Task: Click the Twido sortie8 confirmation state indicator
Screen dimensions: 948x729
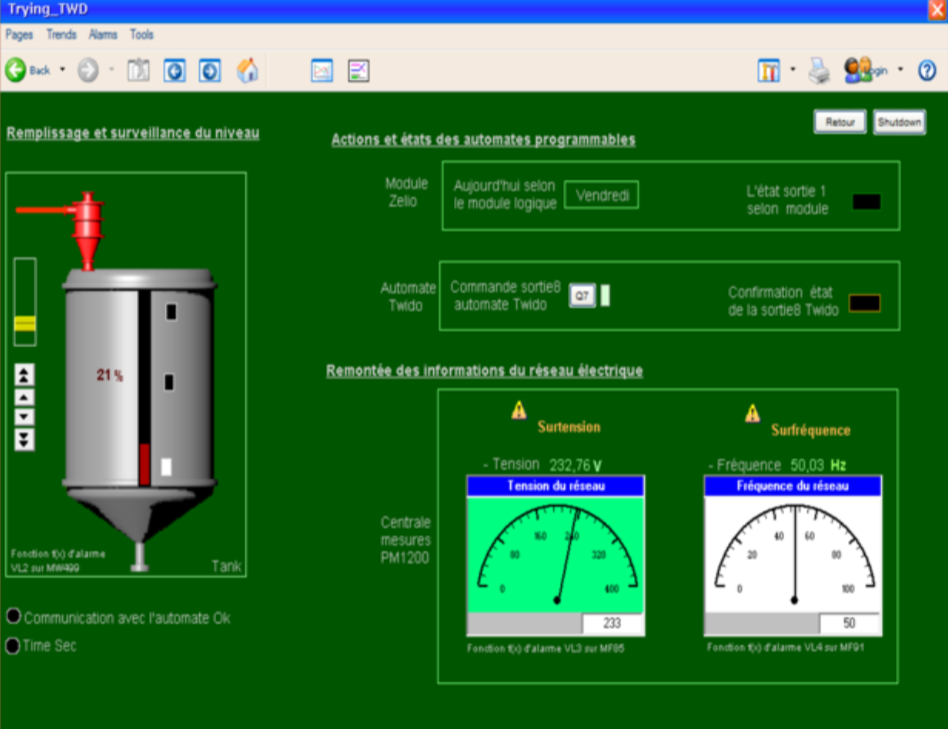Action: pos(864,303)
